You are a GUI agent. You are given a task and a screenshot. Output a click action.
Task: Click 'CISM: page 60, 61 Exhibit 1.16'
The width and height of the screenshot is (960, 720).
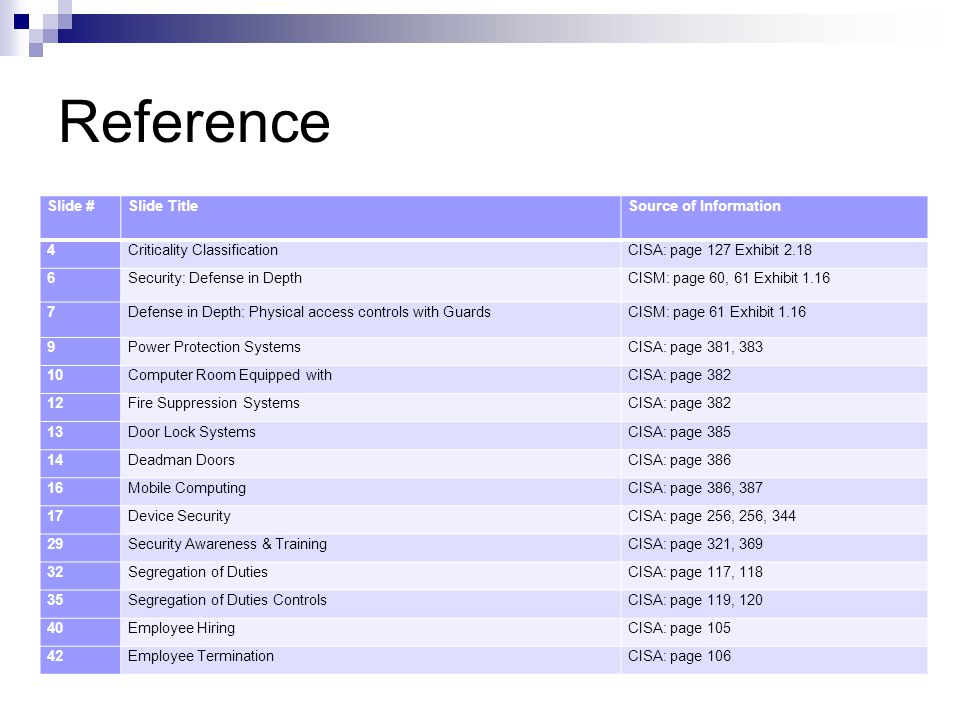[774, 285]
